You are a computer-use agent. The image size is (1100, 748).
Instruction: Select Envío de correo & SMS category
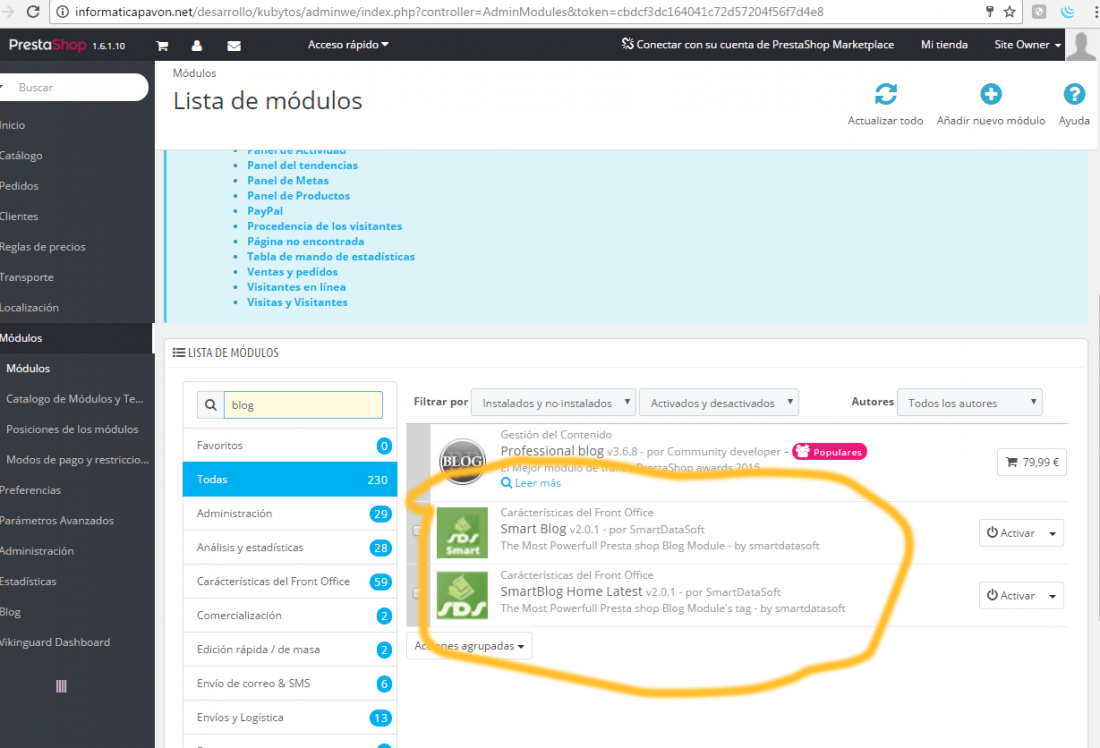click(290, 683)
